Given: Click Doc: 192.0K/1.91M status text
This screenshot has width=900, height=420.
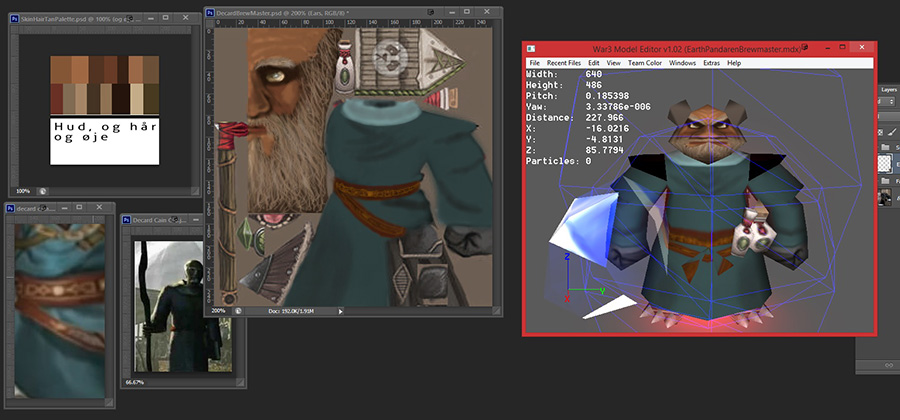Looking at the screenshot, I should click(x=292, y=311).
